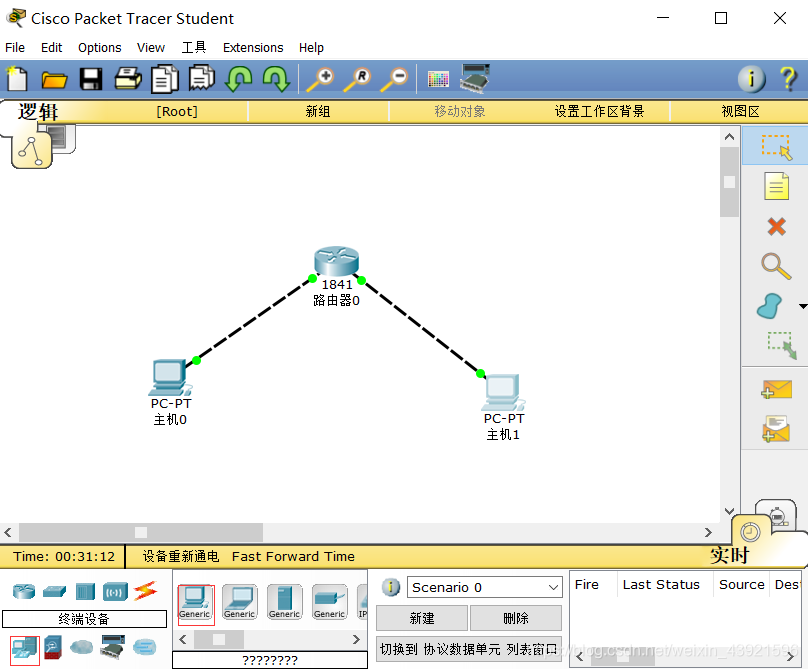Viewport: 808px width, 669px height.
Task: Open the Help menu
Action: coord(311,48)
